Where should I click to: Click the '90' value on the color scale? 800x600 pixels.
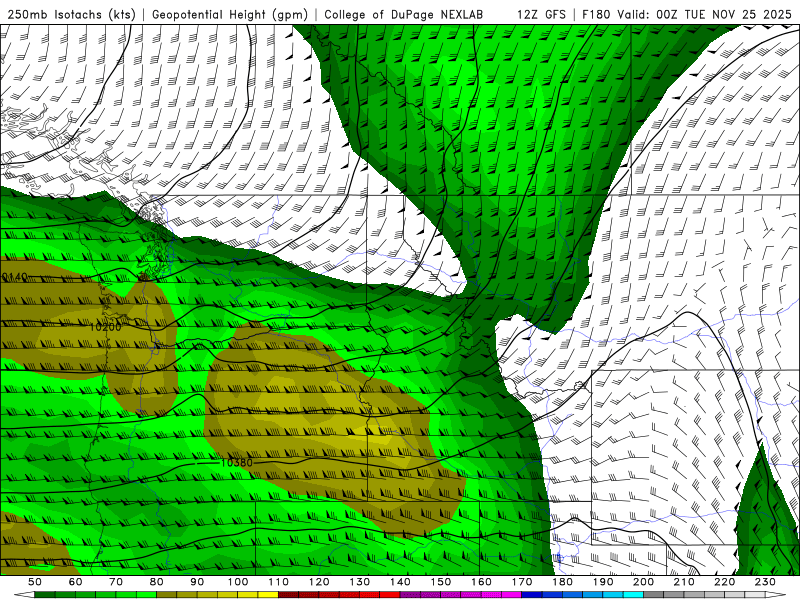pos(197,582)
